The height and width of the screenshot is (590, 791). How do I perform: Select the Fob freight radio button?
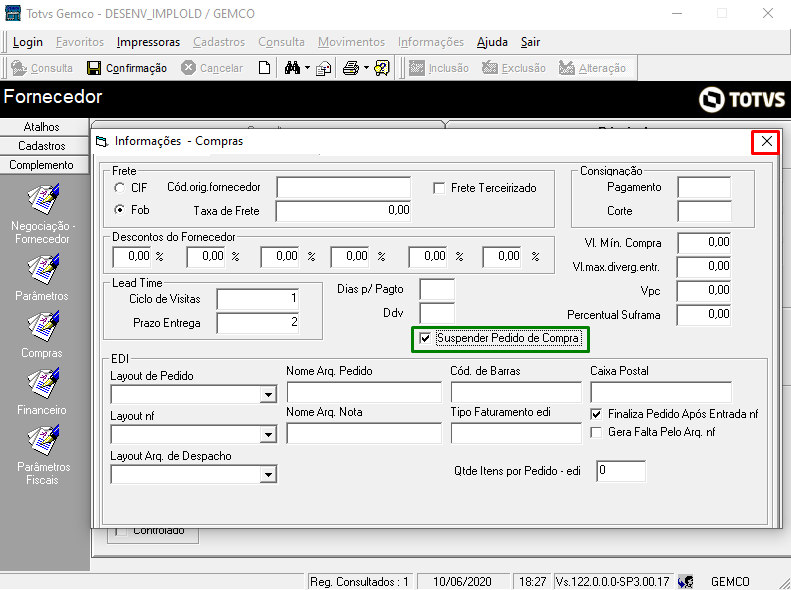[x=120, y=209]
